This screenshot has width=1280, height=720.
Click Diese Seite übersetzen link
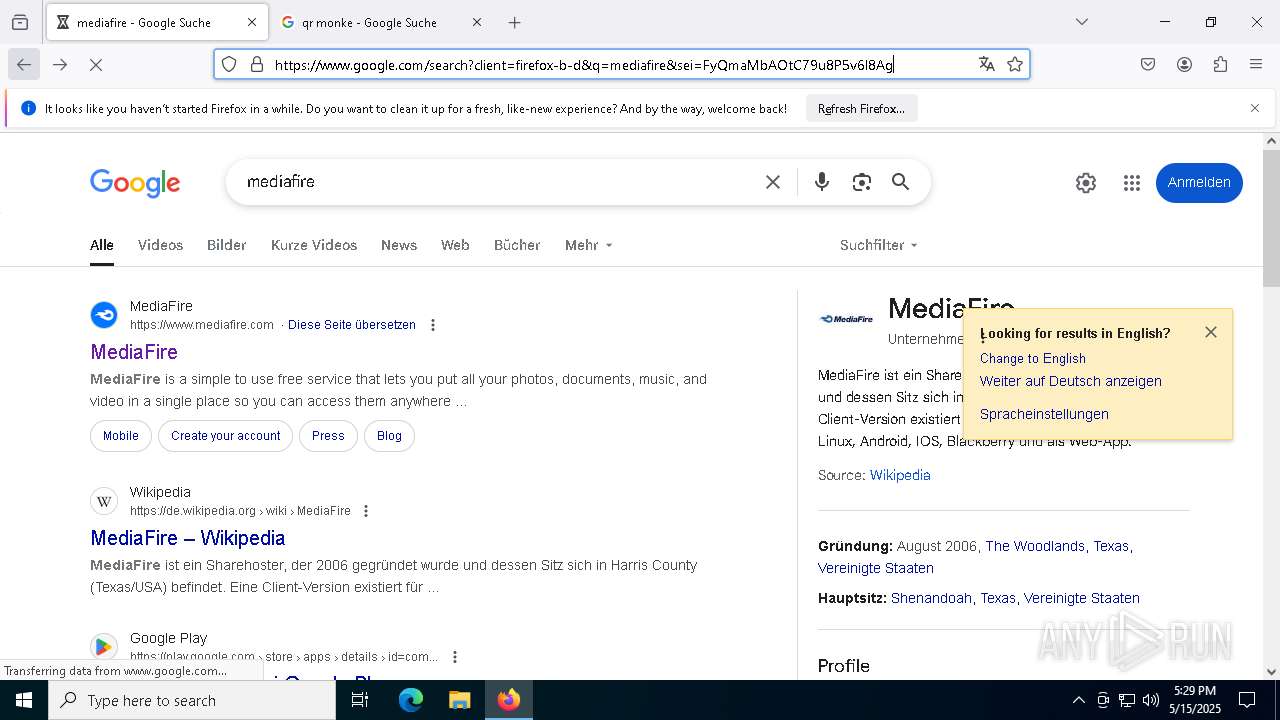click(x=352, y=325)
